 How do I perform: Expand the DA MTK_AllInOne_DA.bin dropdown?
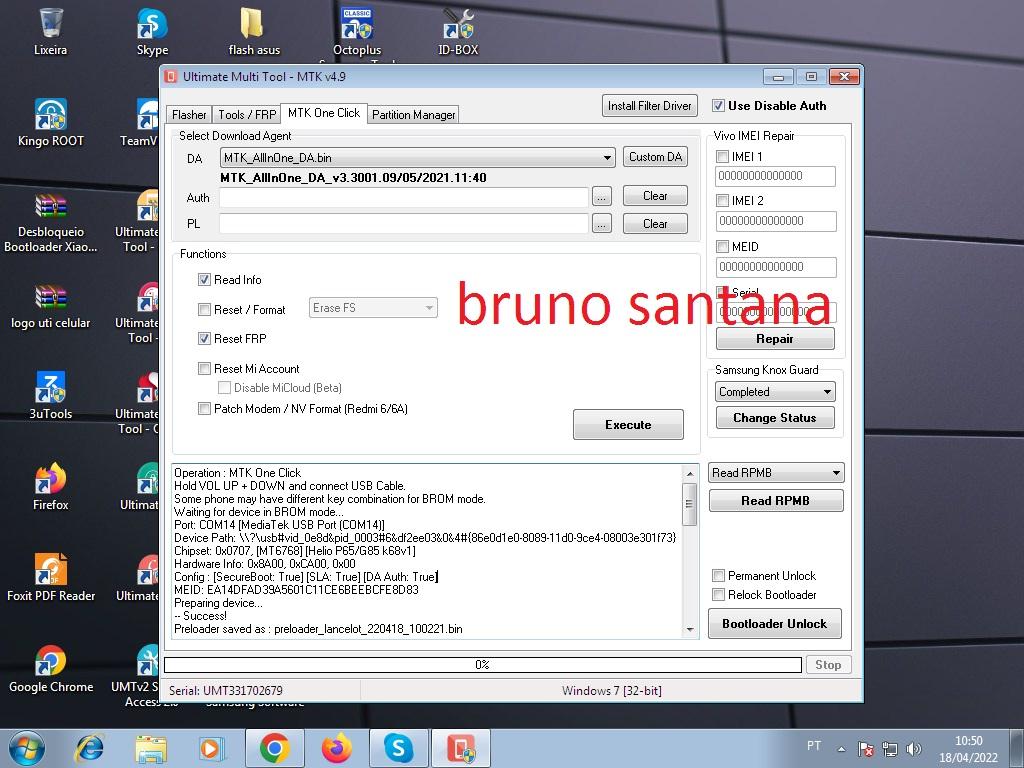pos(417,157)
